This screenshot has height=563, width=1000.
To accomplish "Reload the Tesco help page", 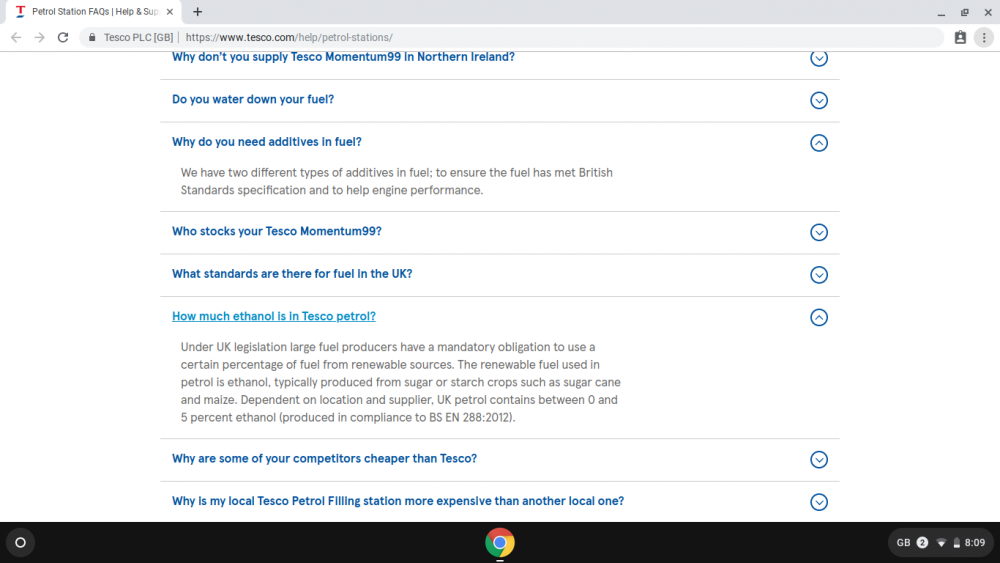I will 62,38.
